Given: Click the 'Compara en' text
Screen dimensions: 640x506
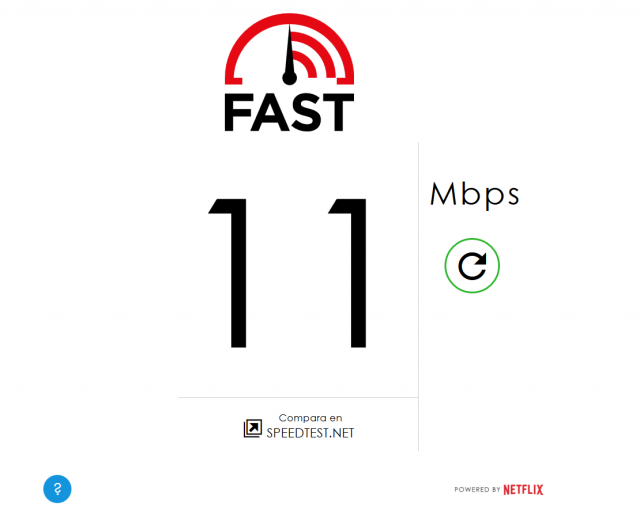Looking at the screenshot, I should click(310, 418).
